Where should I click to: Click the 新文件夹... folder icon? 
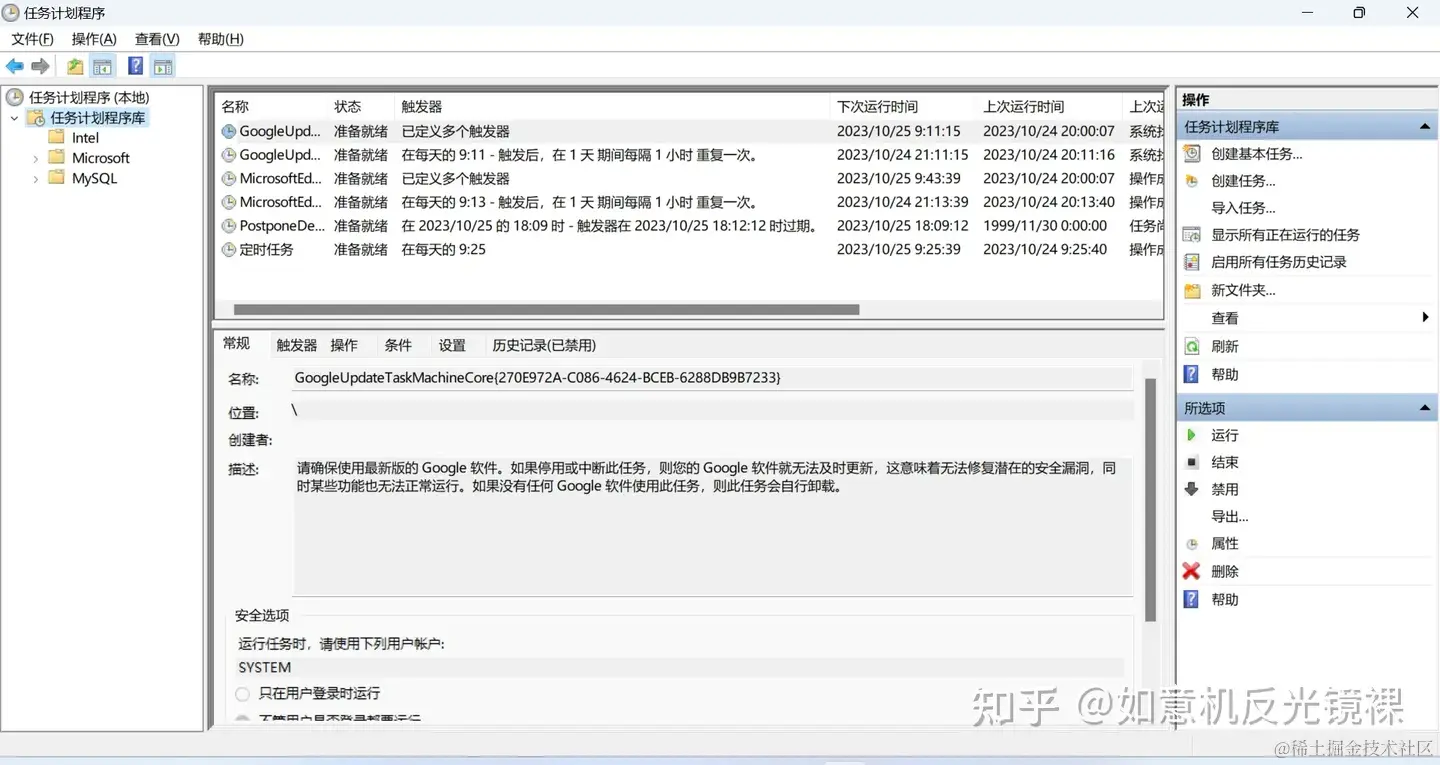1191,290
